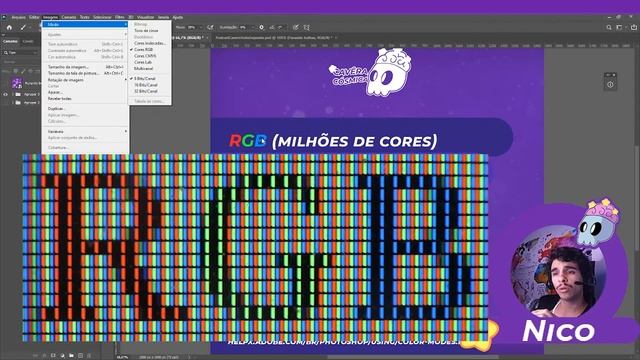Open the workspace switcher icon

620,27
